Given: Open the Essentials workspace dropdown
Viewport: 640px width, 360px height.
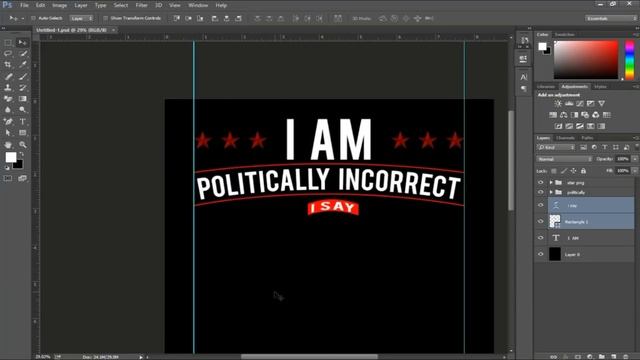Looking at the screenshot, I should tap(611, 18).
